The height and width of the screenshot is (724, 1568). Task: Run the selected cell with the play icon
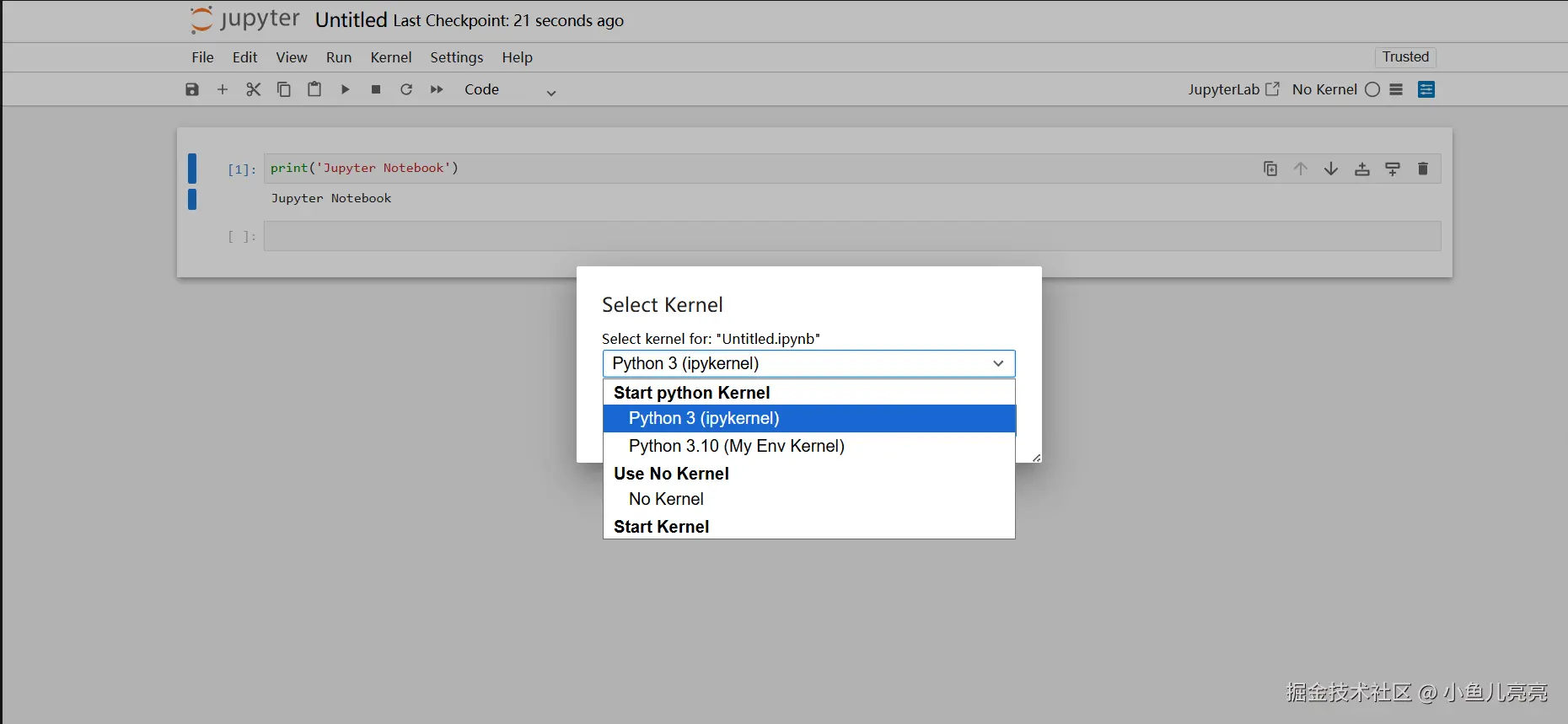point(345,89)
